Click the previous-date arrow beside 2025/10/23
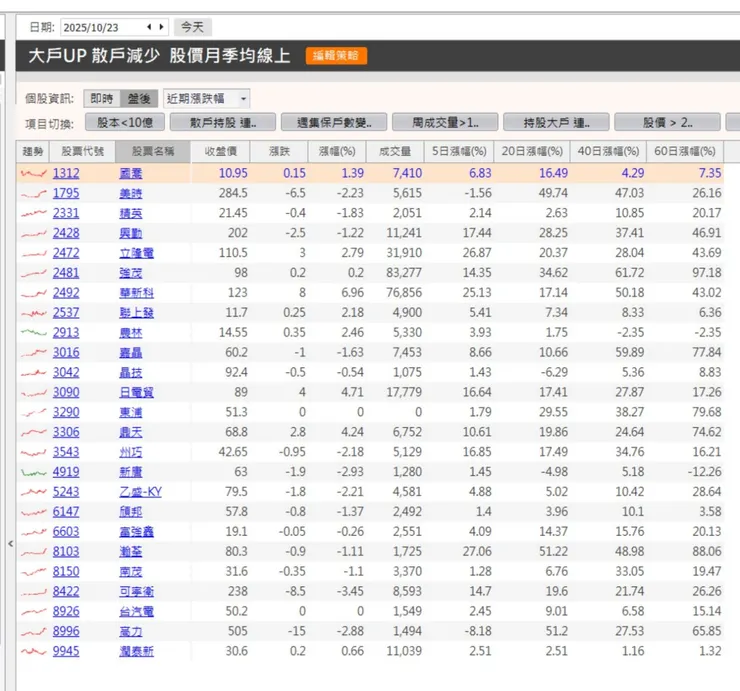 (149, 27)
